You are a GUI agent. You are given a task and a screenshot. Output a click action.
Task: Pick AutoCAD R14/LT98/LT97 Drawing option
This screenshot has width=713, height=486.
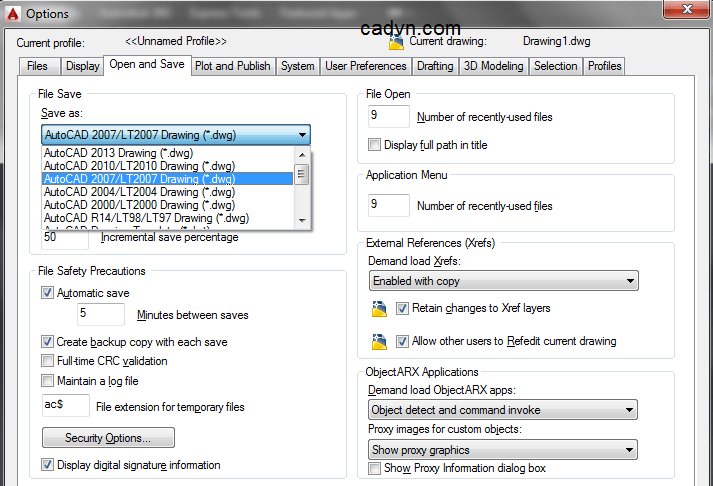(x=168, y=218)
